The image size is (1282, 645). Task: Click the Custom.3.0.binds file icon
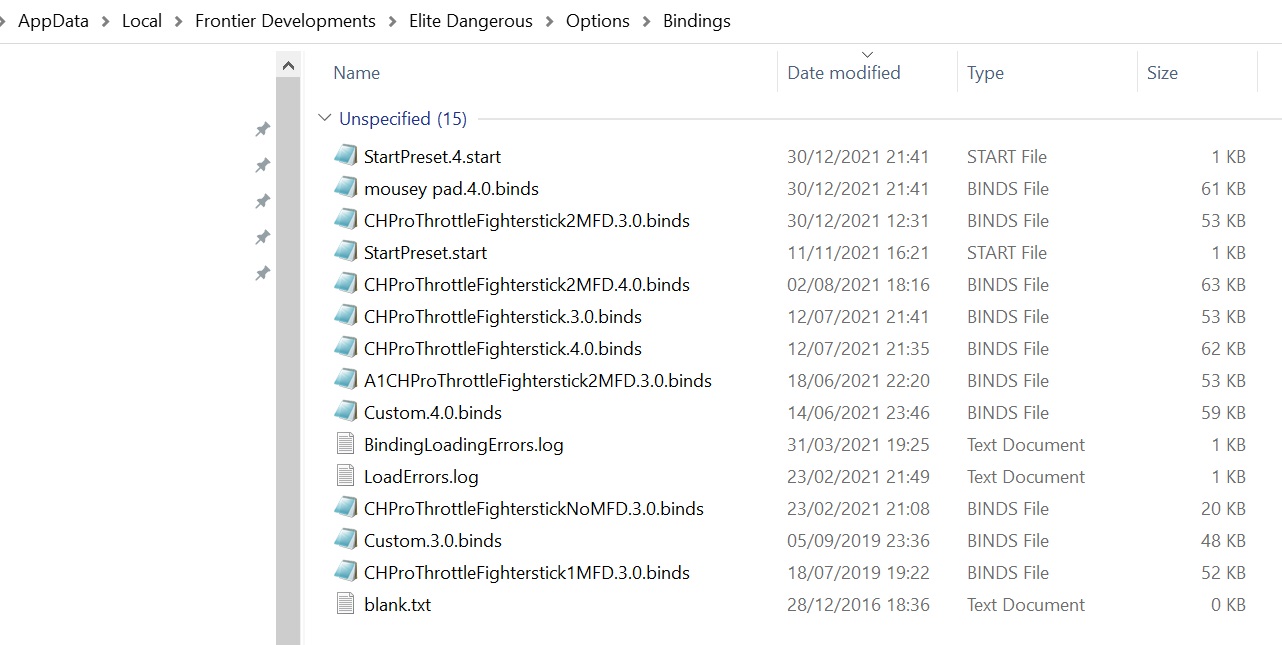click(346, 540)
